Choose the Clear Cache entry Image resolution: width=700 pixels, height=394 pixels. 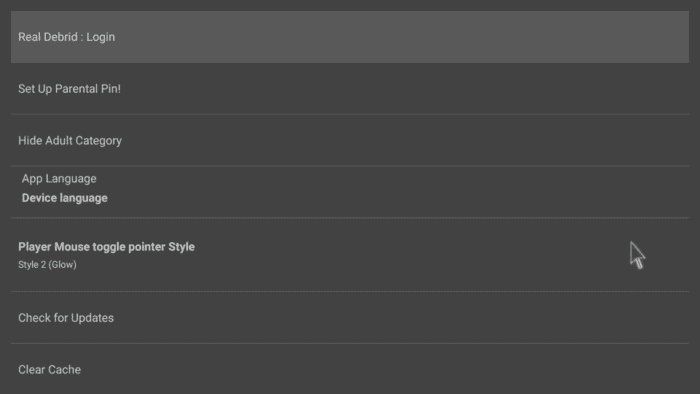[350, 369]
